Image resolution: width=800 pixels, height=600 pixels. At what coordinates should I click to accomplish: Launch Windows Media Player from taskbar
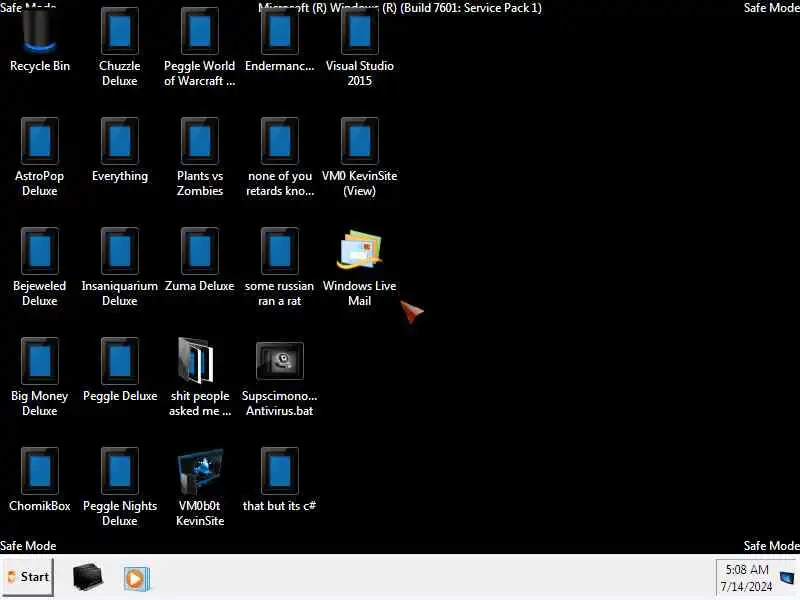tap(136, 579)
